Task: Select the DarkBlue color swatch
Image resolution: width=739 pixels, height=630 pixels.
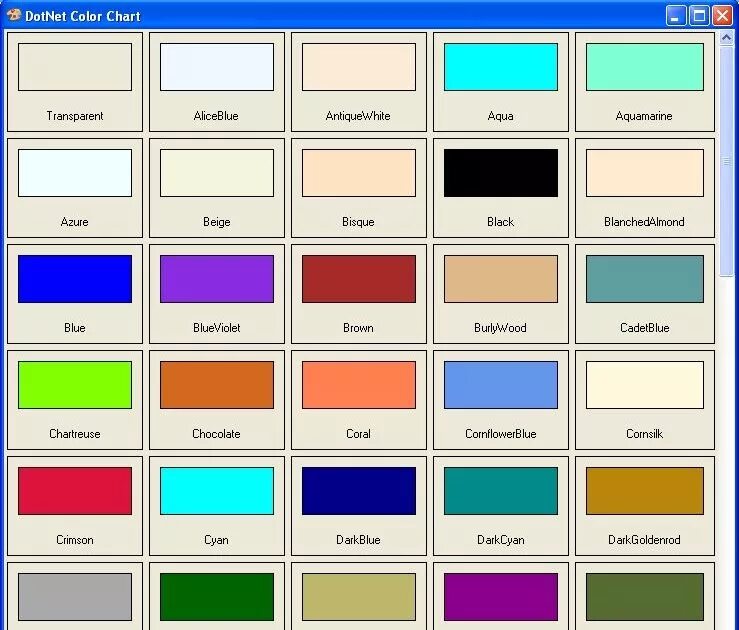Action: (x=359, y=491)
